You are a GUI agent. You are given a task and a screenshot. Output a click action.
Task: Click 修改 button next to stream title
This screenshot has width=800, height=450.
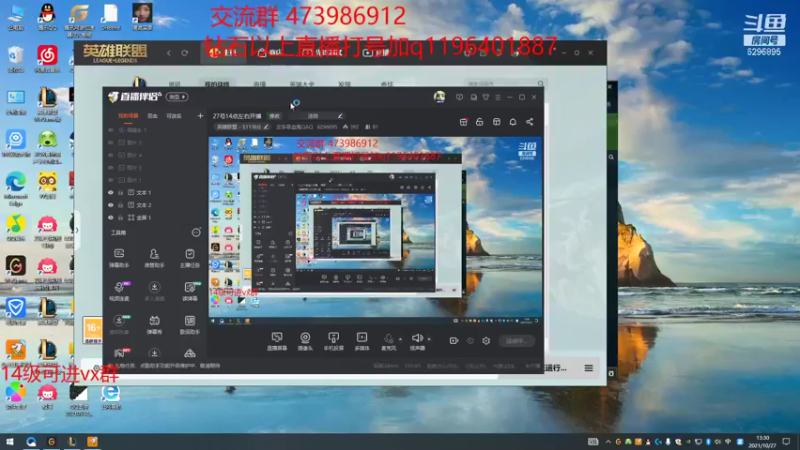[274, 116]
